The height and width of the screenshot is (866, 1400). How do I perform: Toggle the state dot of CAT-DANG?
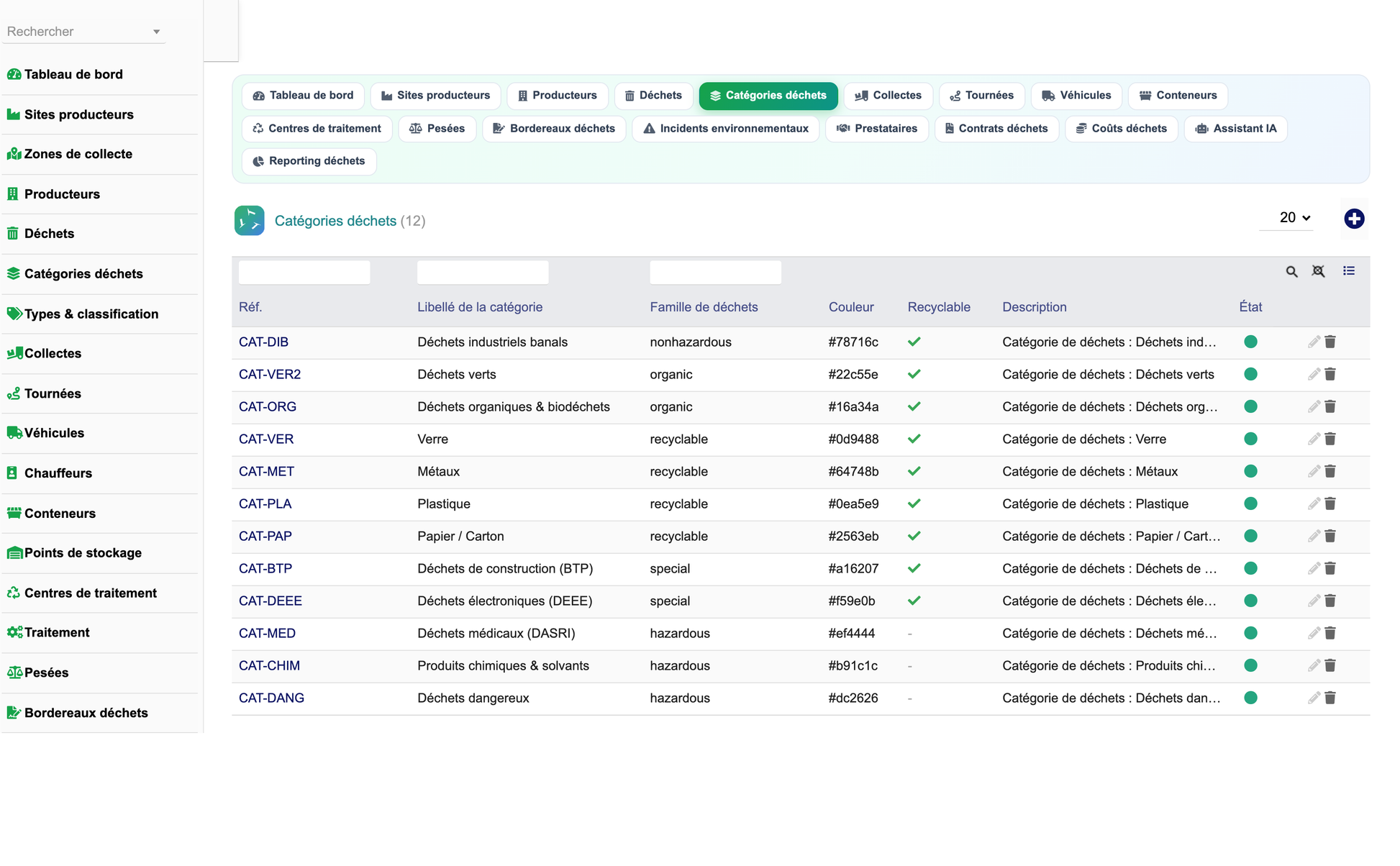click(1250, 698)
